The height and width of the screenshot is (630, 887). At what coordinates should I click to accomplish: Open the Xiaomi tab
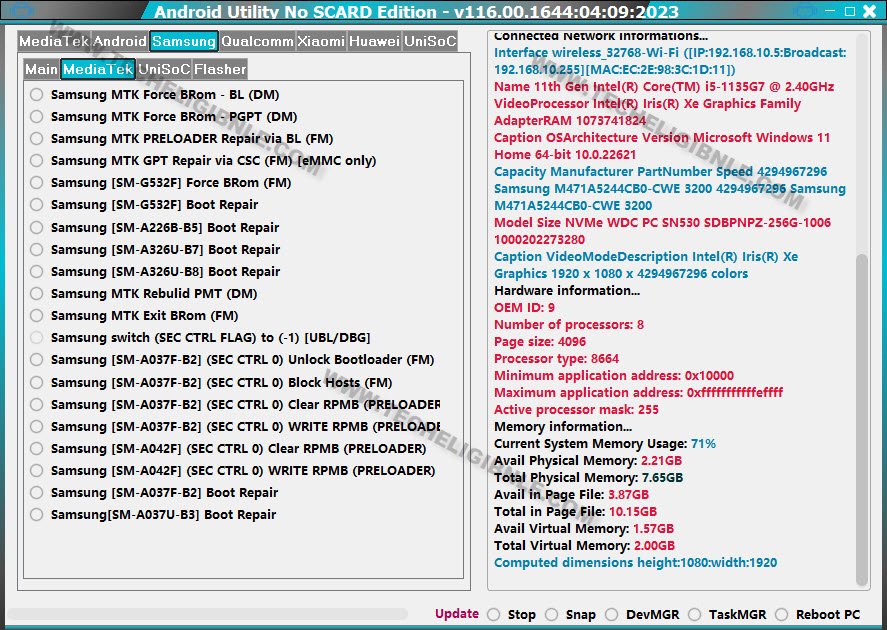click(x=321, y=41)
